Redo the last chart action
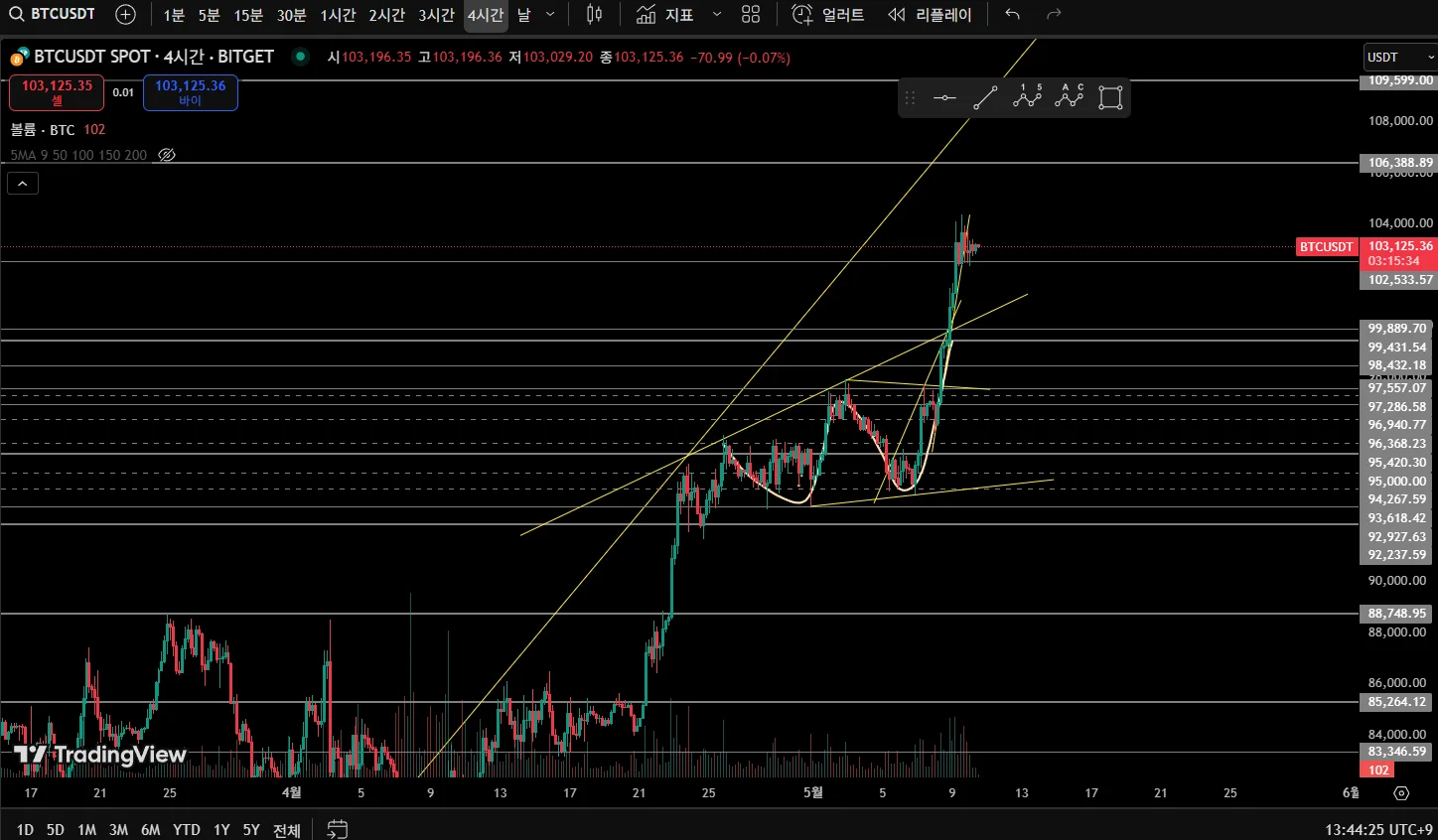The width and height of the screenshot is (1438, 840). pyautogui.click(x=1054, y=14)
